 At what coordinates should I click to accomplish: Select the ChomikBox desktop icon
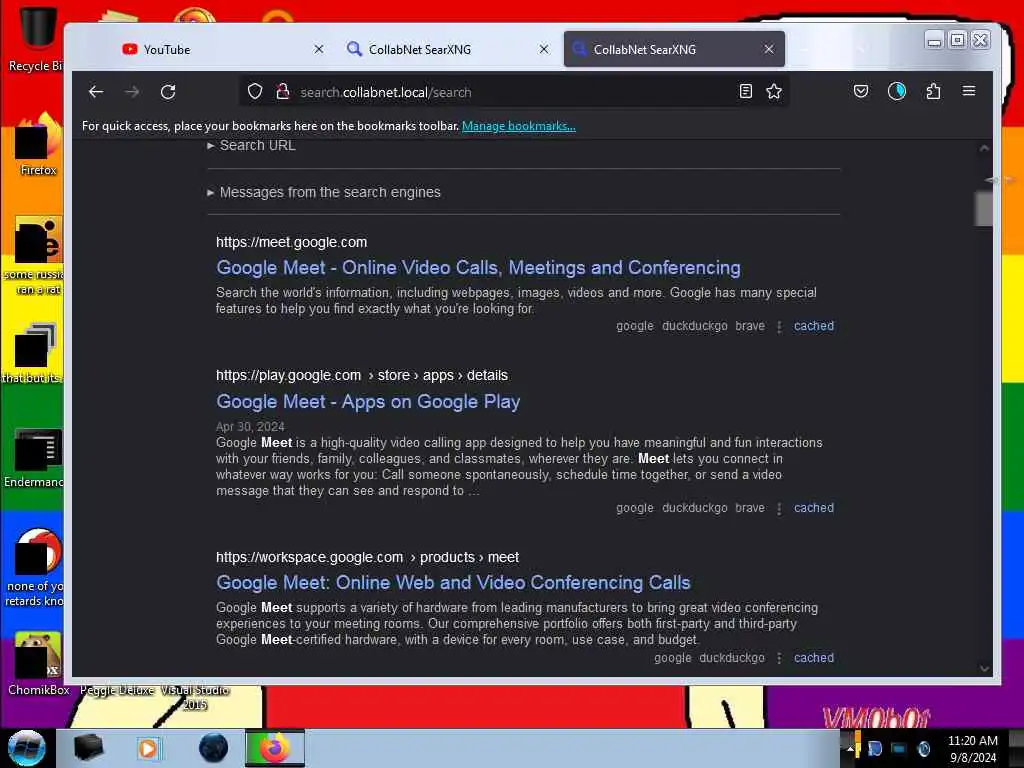(x=38, y=664)
